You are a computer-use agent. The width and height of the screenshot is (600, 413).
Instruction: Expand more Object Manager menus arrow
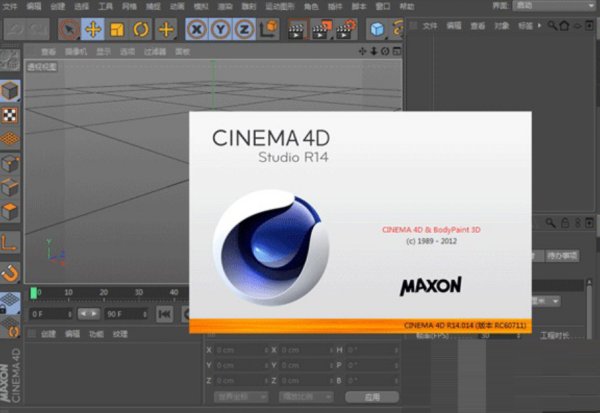(540, 26)
